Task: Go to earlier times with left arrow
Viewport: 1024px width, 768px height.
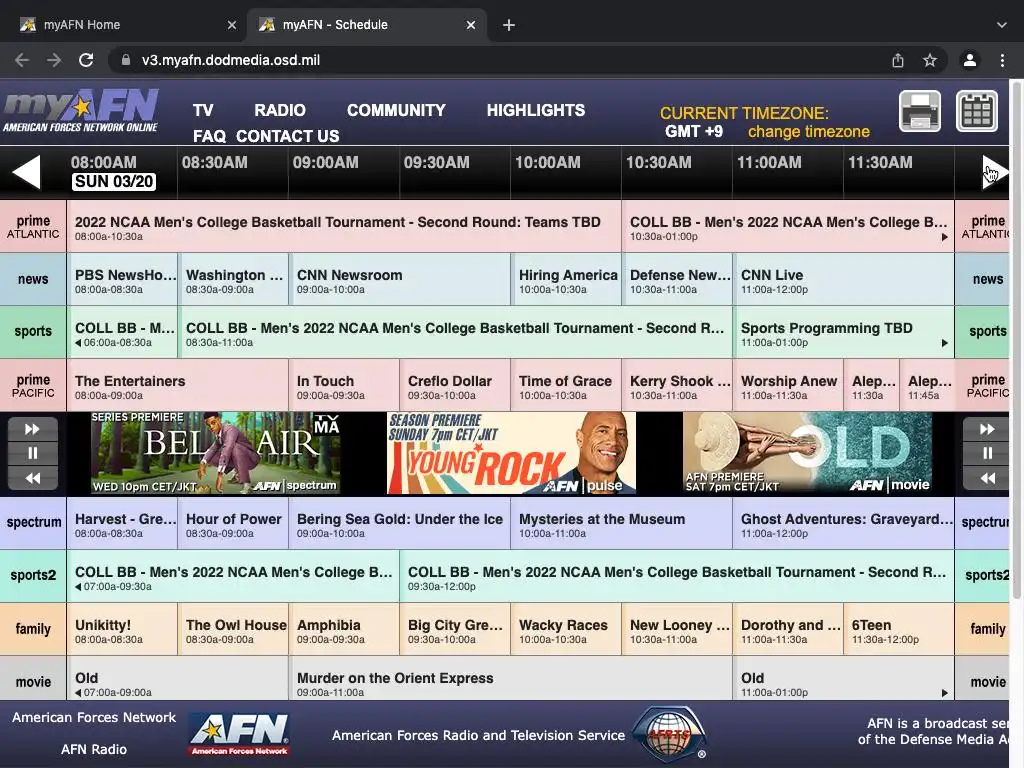Action: click(27, 172)
